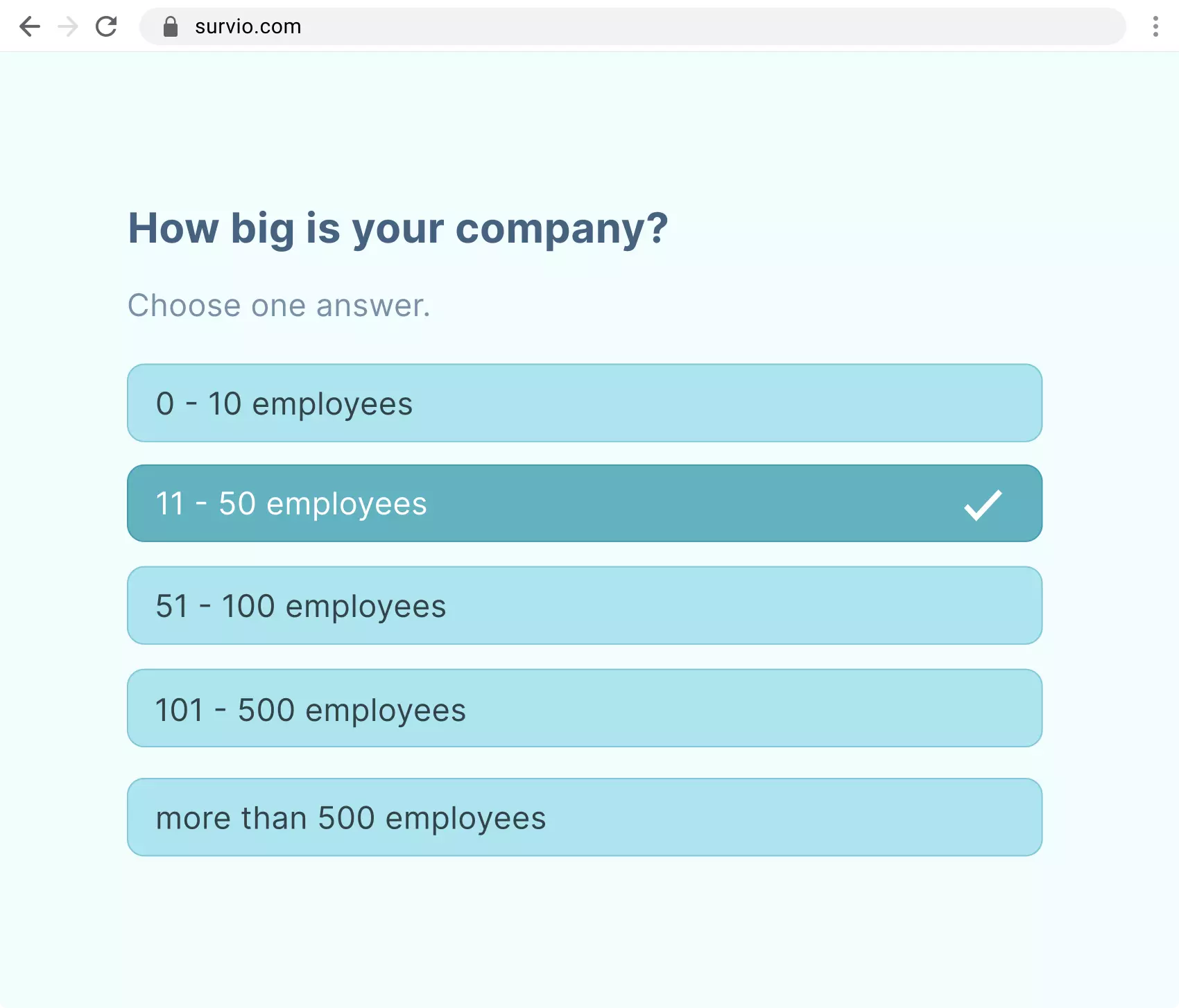Click the empty area of the address bar

(694, 26)
